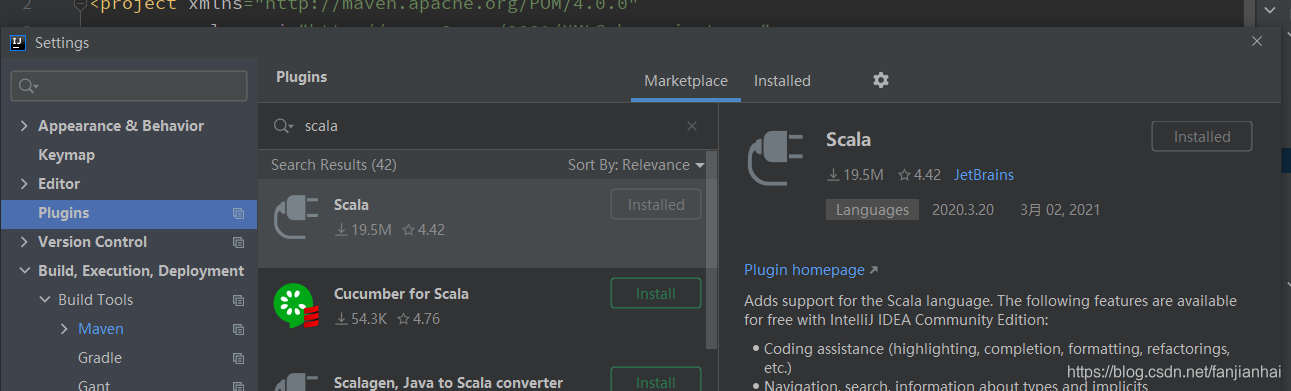This screenshot has height=391, width=1291.
Task: Click the project-level icon beside Version Control
Action: pos(238,242)
